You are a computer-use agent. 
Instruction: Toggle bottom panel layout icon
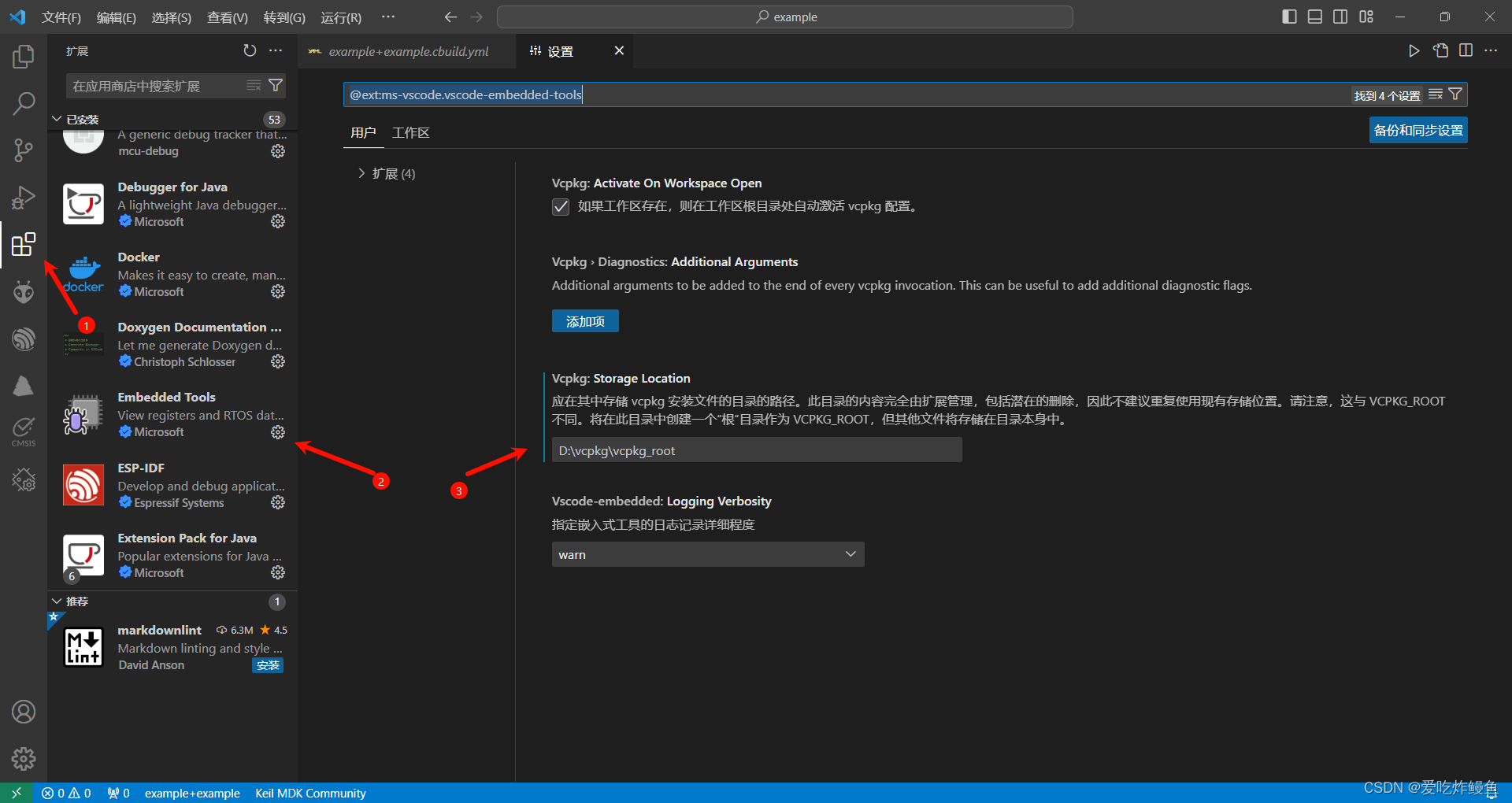(1315, 17)
